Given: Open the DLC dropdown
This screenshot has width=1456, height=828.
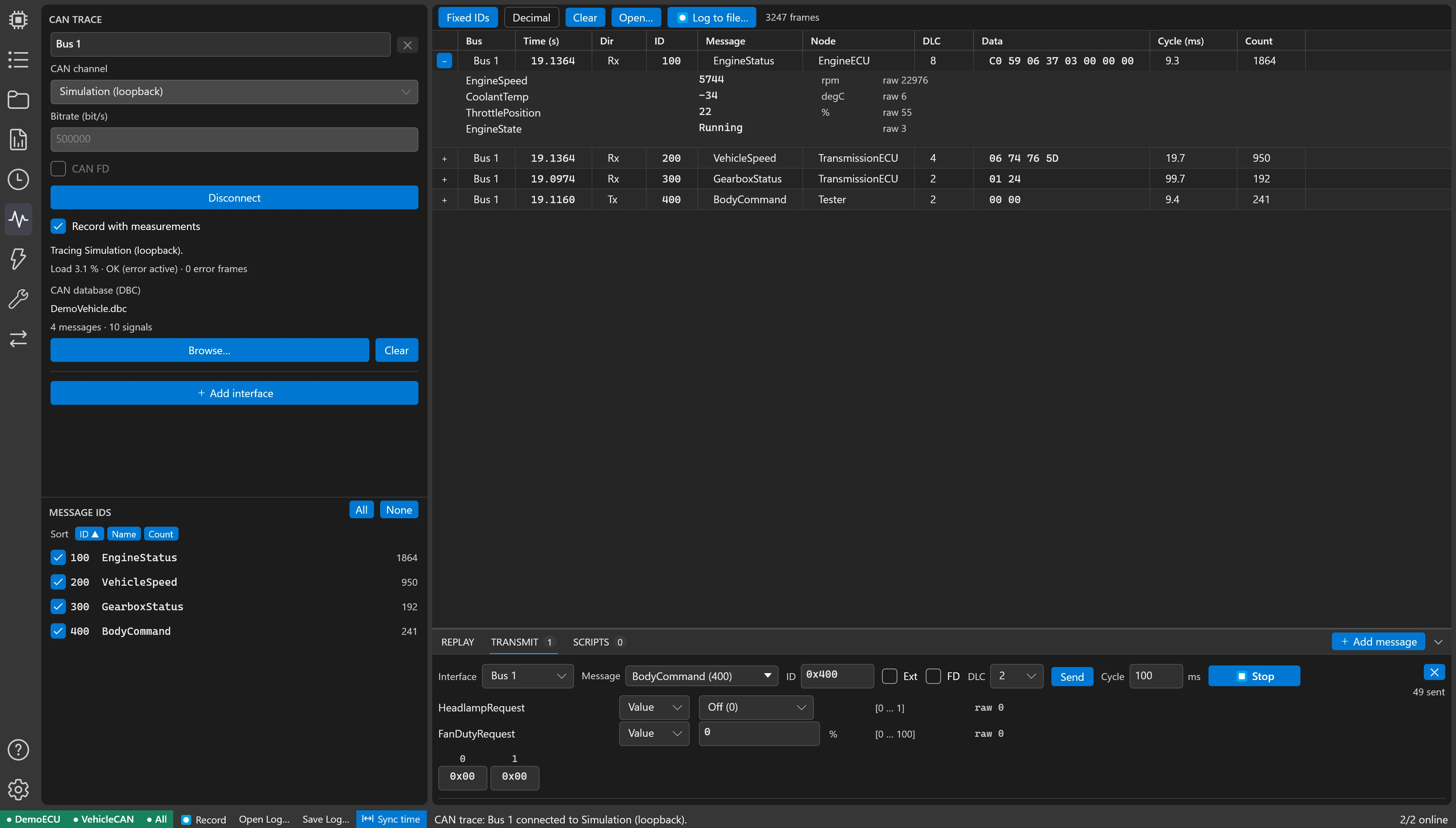Looking at the screenshot, I should pos(1017,676).
